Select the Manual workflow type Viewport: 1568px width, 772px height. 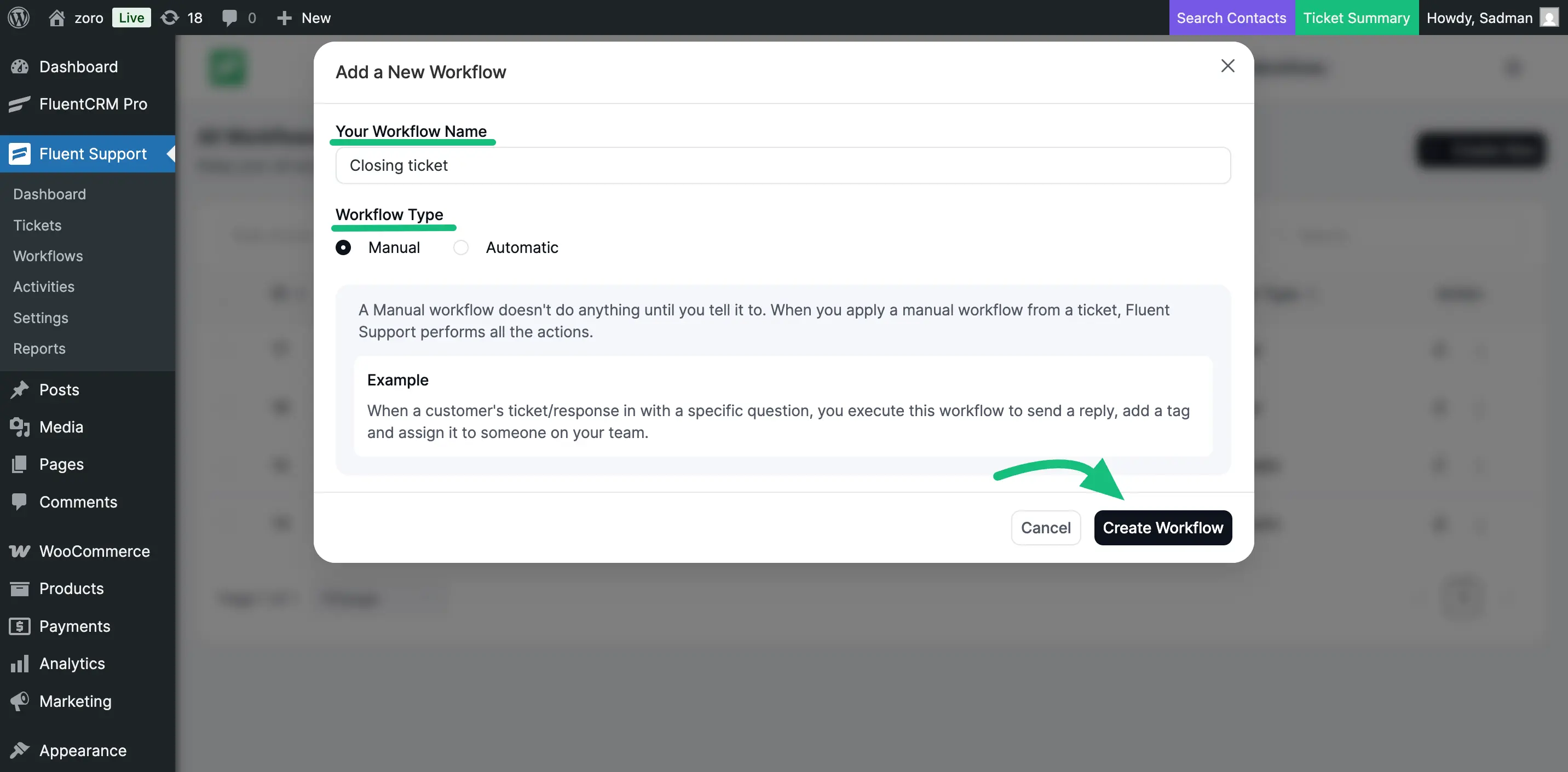click(x=343, y=247)
